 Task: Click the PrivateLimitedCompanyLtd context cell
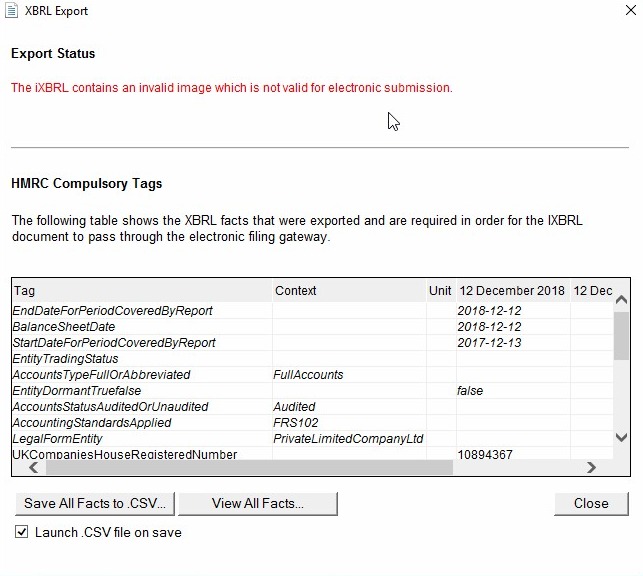click(x=348, y=439)
